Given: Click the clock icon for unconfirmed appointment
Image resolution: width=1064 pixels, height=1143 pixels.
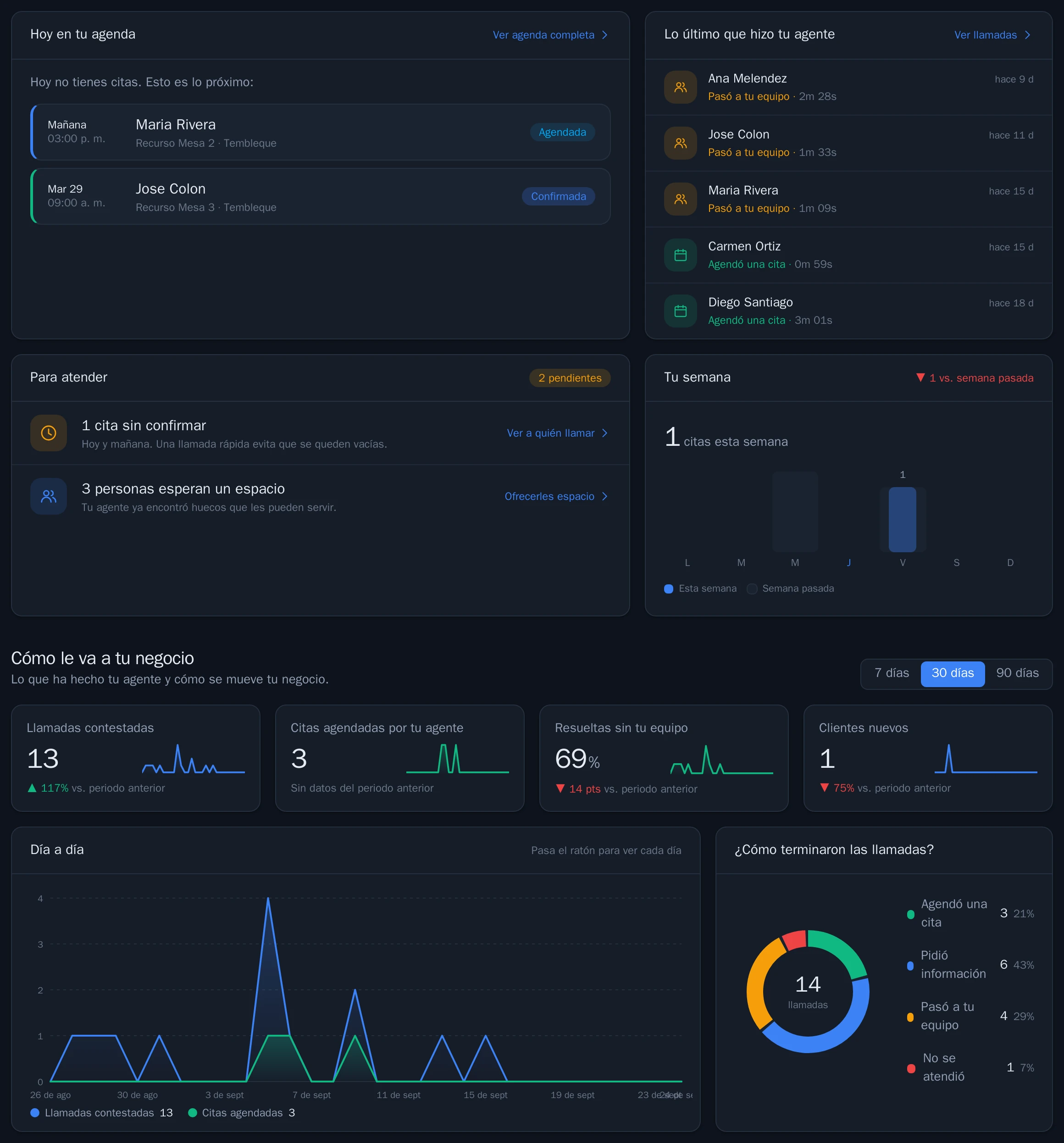Looking at the screenshot, I should coord(49,433).
